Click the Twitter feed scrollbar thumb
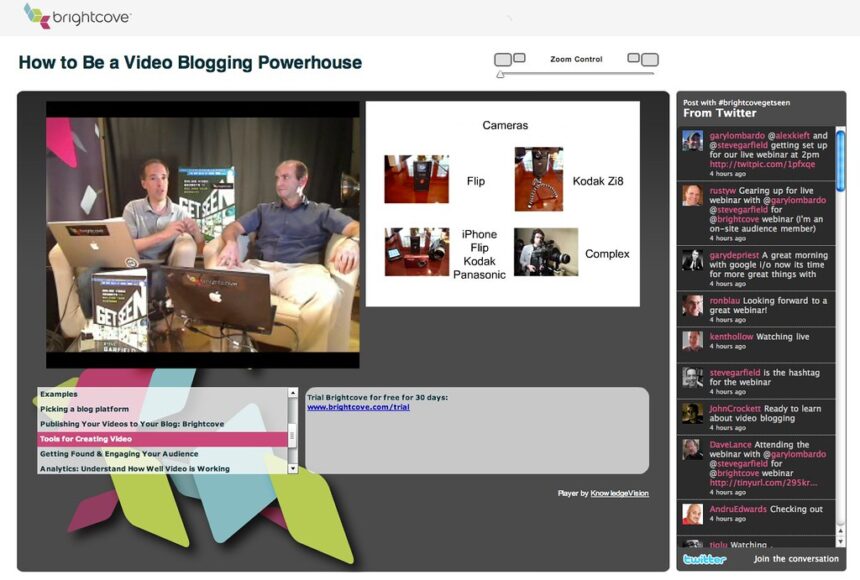Viewport: 860px width, 580px height. pos(840,160)
